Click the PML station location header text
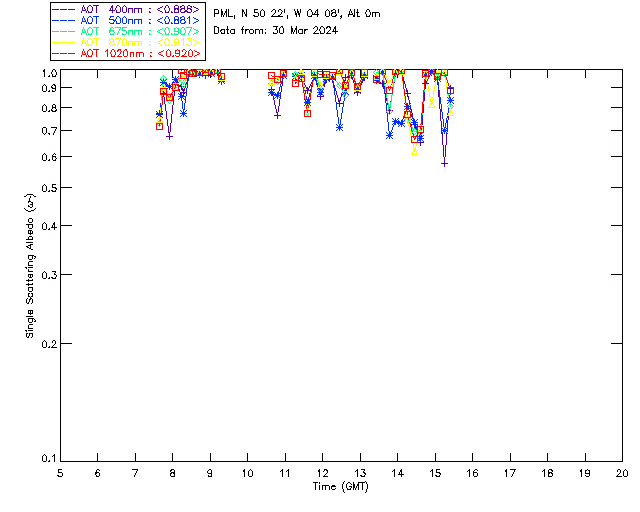Screen dimensions: 640x512 coord(297,14)
